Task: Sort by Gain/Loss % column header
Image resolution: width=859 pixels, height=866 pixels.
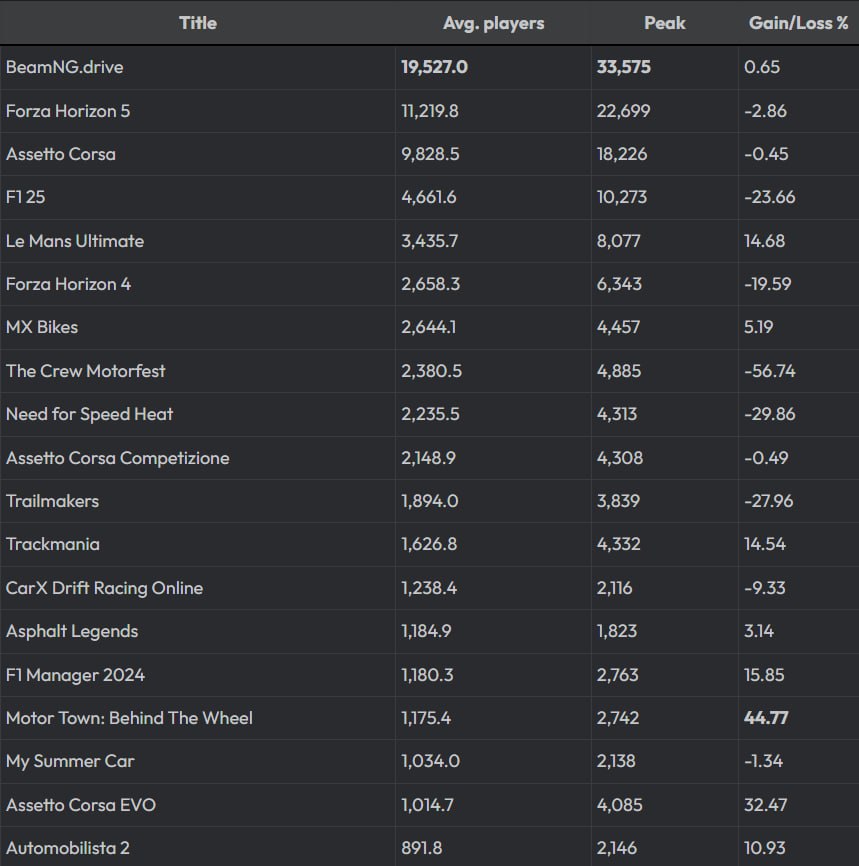Action: tap(798, 23)
